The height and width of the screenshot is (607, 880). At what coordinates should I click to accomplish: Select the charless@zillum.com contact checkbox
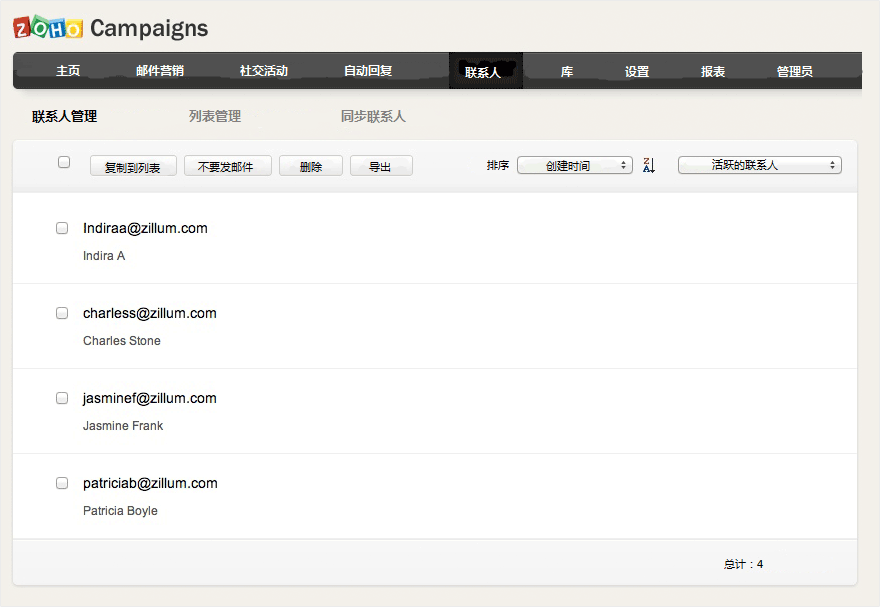coord(62,313)
